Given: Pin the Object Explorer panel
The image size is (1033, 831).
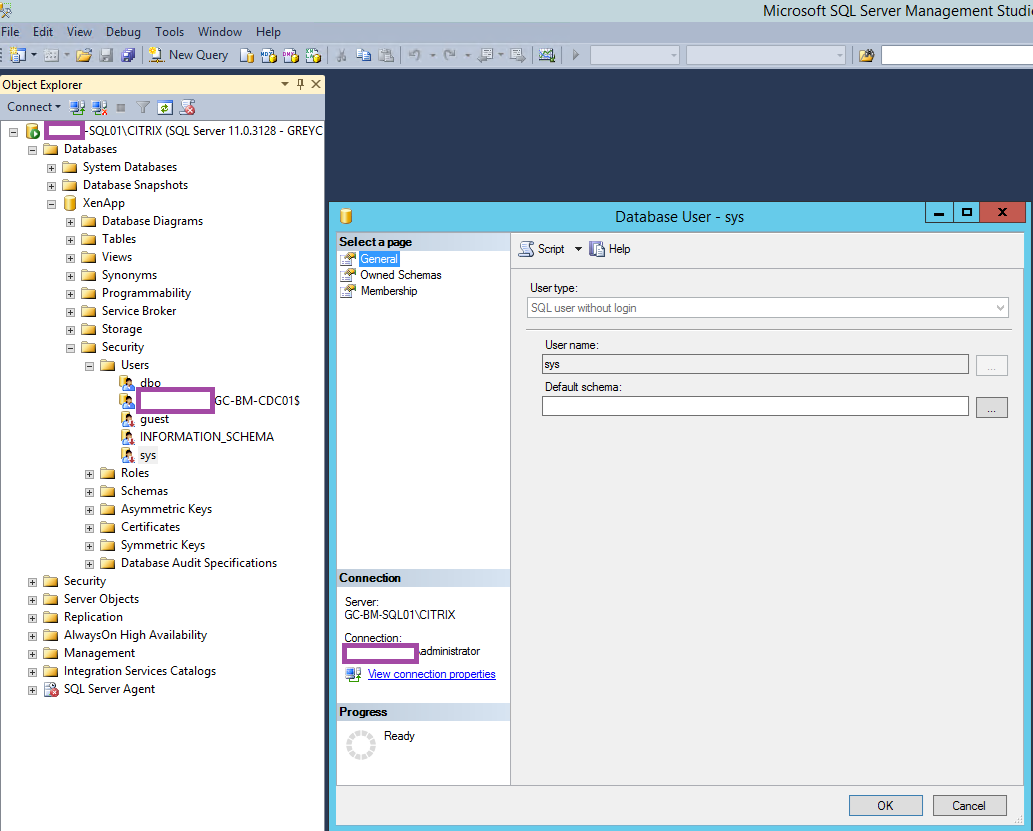Looking at the screenshot, I should (301, 85).
